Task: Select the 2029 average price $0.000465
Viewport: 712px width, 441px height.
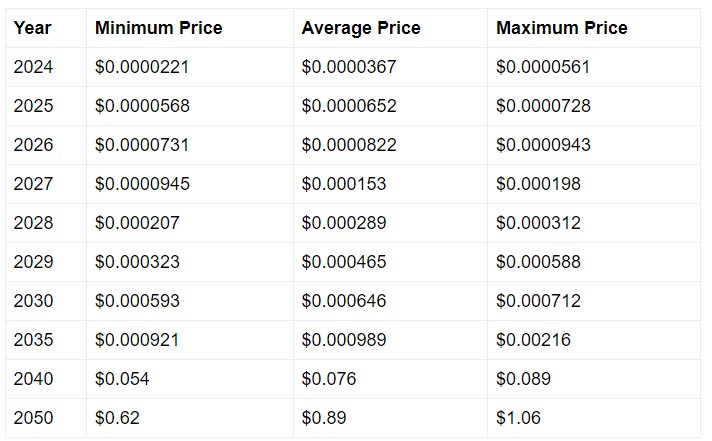Action: tap(344, 262)
